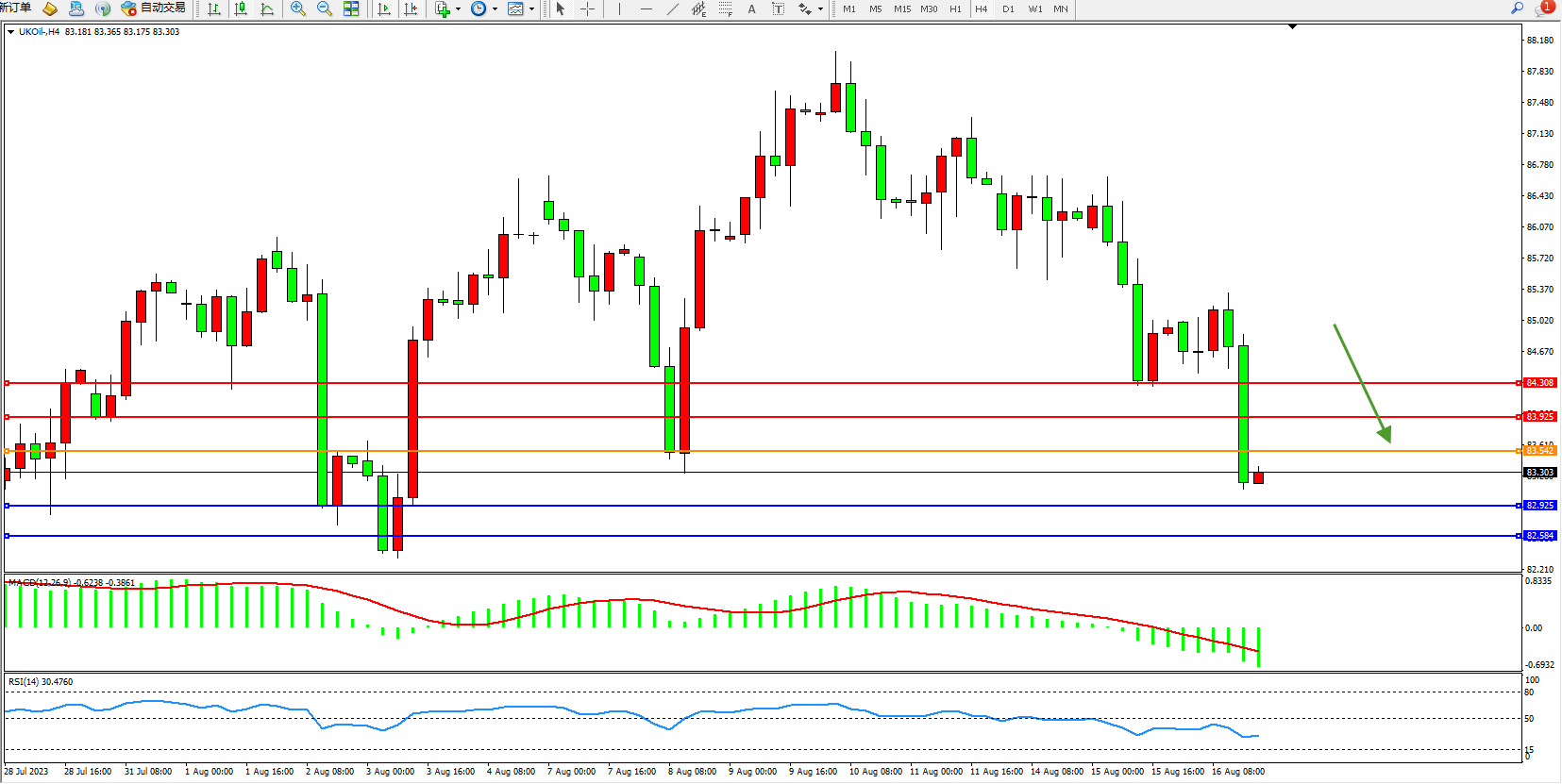This screenshot has height=784, width=1562.
Task: Click the orange 83.542 price level label
Action: pos(1539,451)
